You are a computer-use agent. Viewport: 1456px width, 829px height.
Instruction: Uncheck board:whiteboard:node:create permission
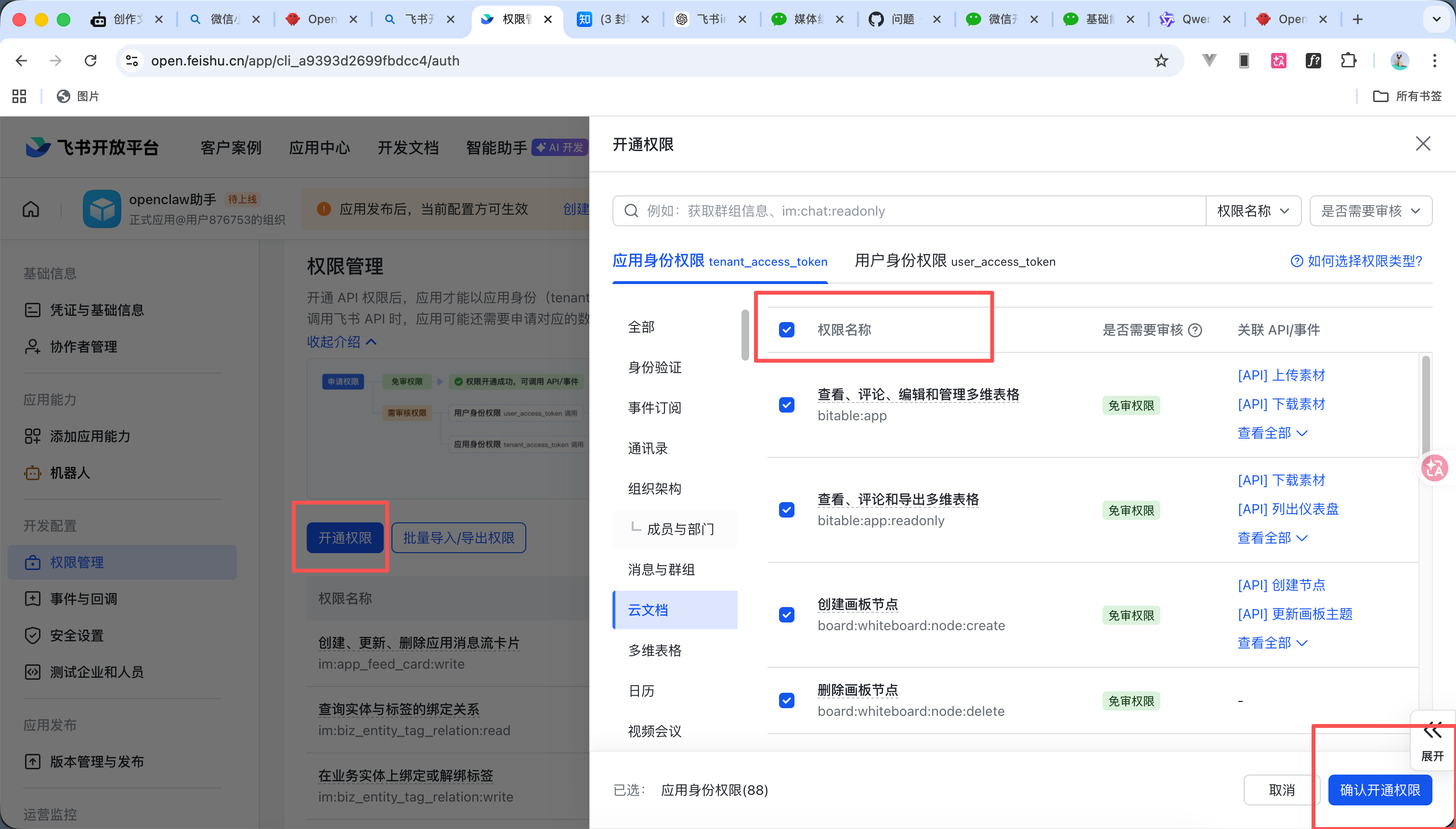(786, 614)
